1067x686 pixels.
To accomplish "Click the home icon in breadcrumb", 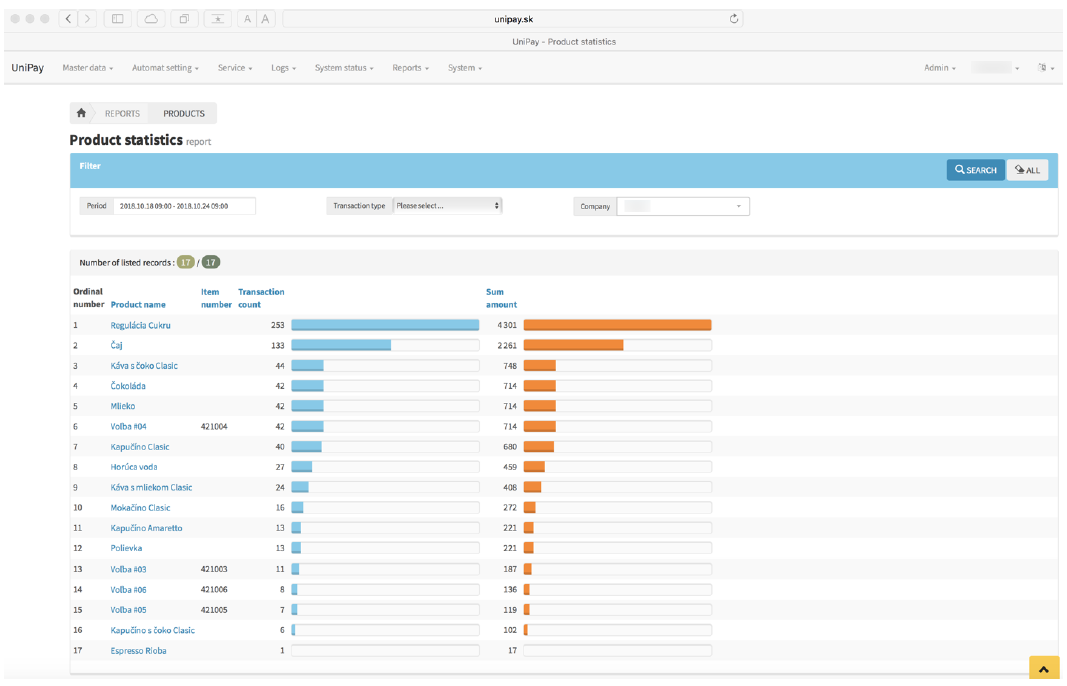I will (81, 113).
